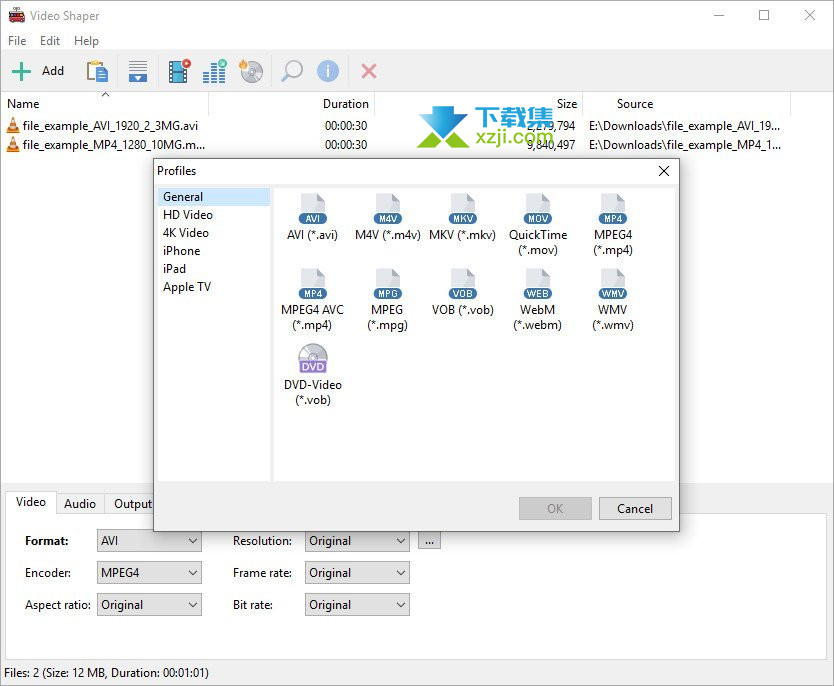Click the blue information toolbar icon
834x686 pixels.
tap(328, 71)
